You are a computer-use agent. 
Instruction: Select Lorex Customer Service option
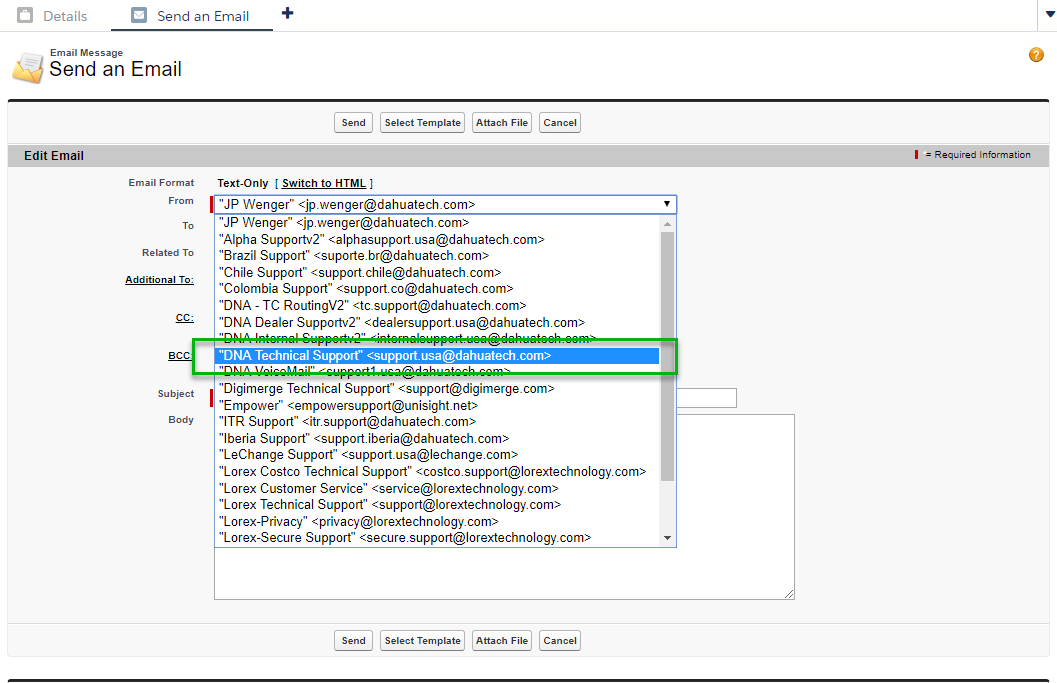(x=437, y=488)
